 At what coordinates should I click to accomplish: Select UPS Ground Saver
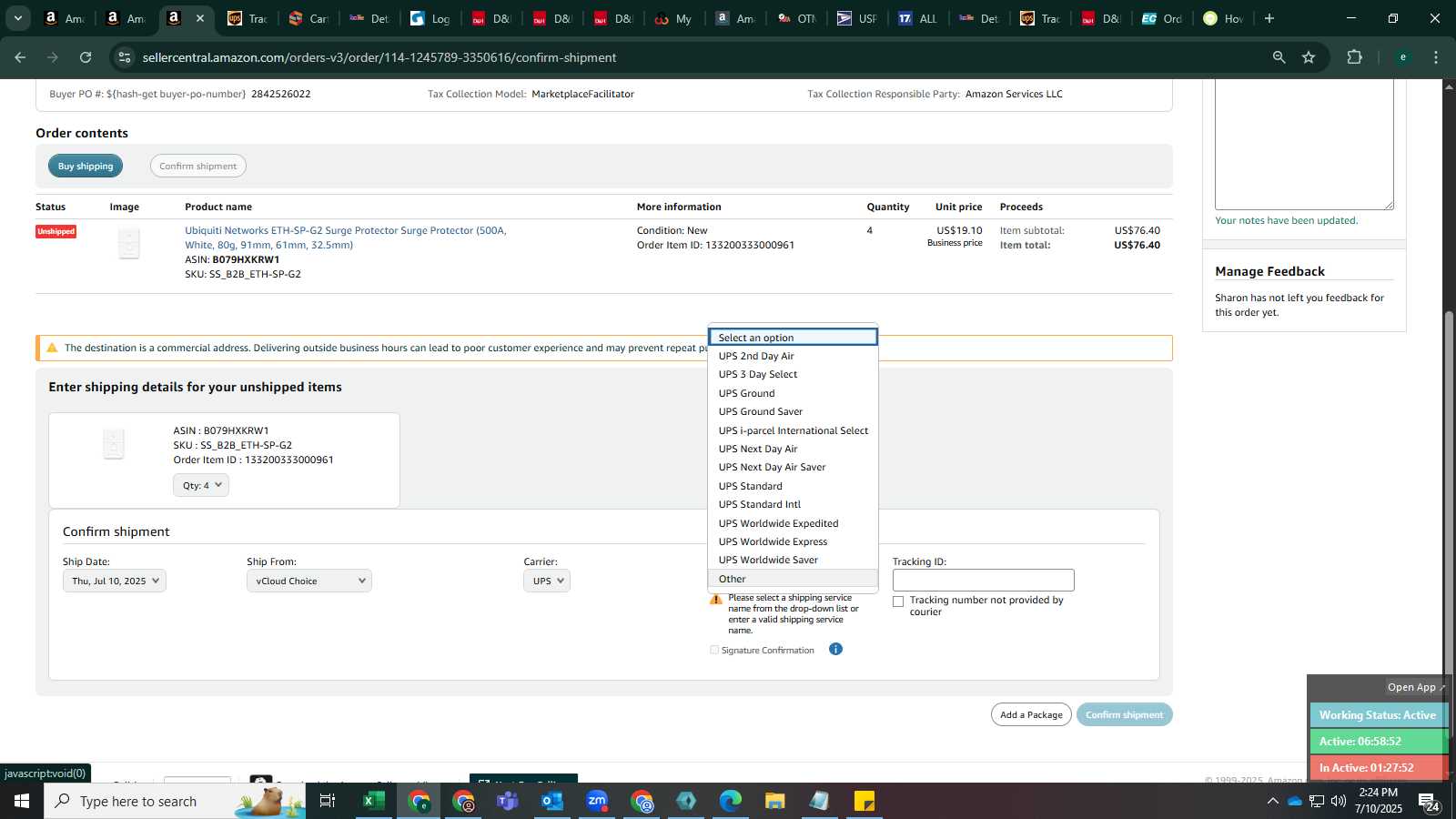pos(793,411)
